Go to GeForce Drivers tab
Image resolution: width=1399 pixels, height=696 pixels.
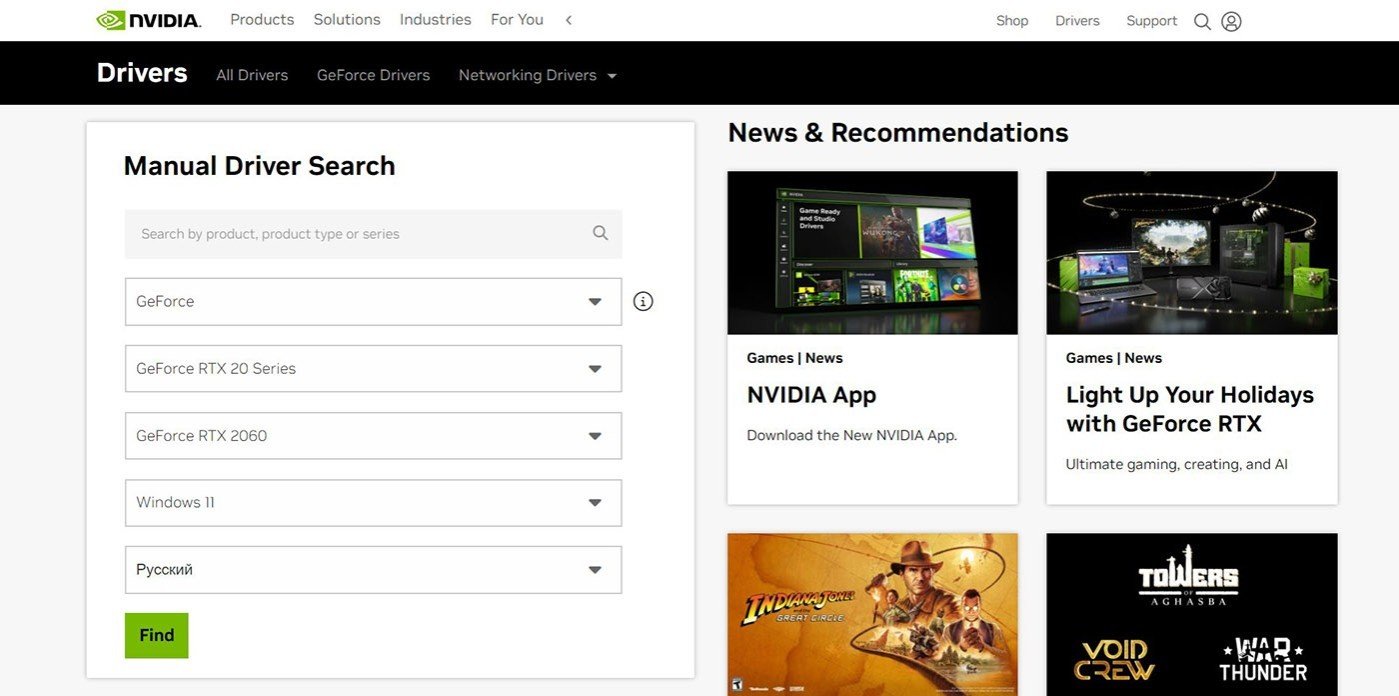(x=373, y=75)
